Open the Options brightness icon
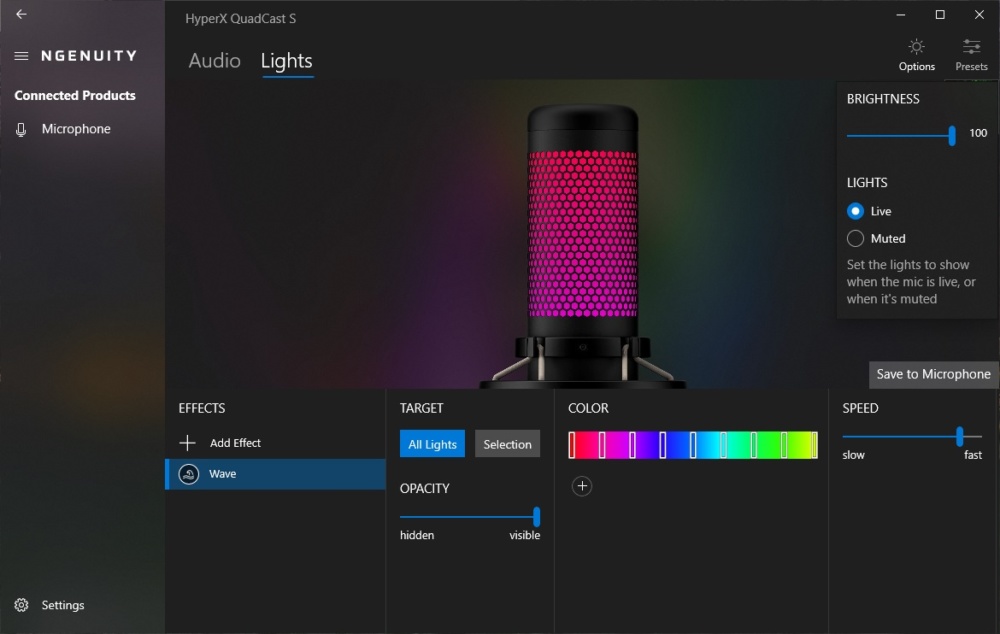 pyautogui.click(x=916, y=47)
